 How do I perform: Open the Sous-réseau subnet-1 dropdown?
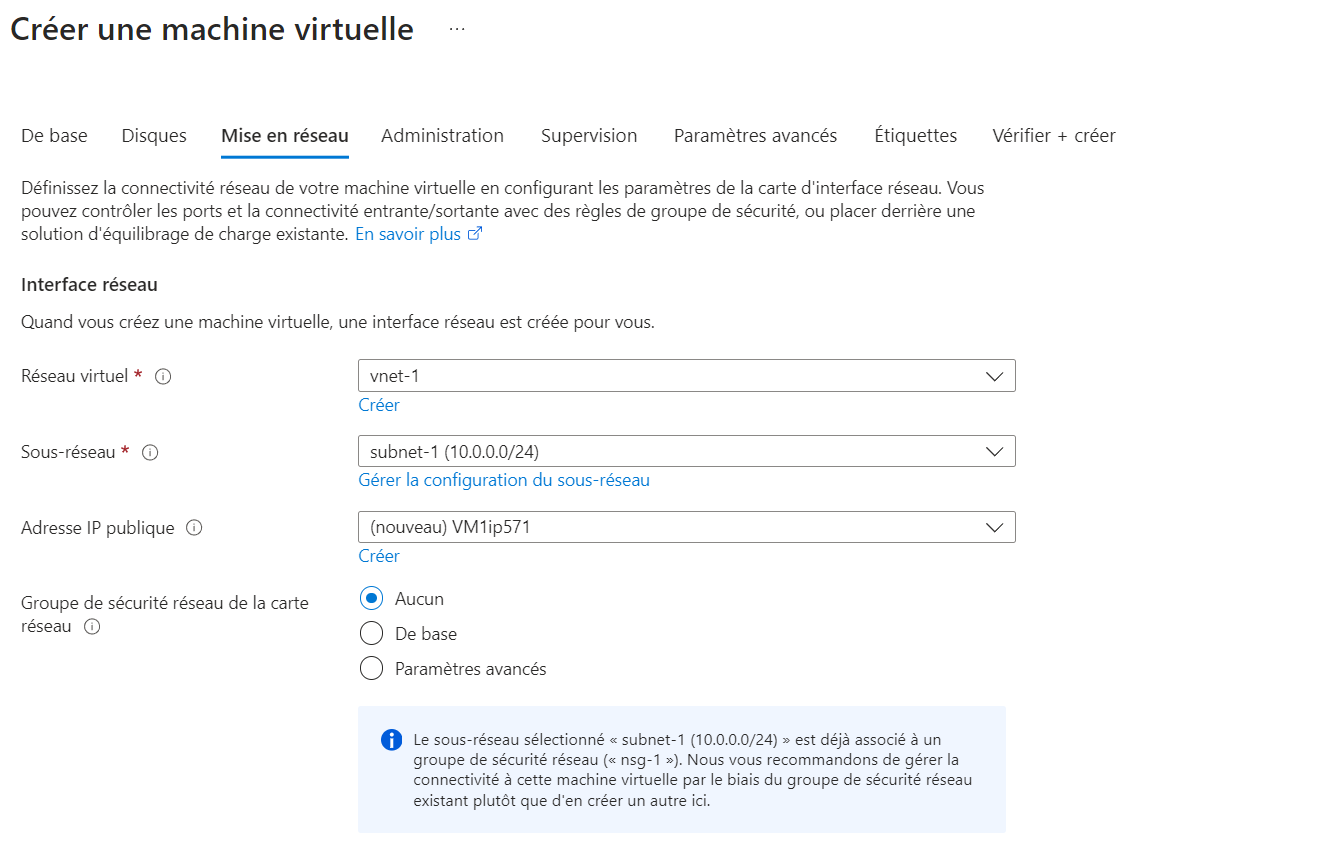[686, 451]
